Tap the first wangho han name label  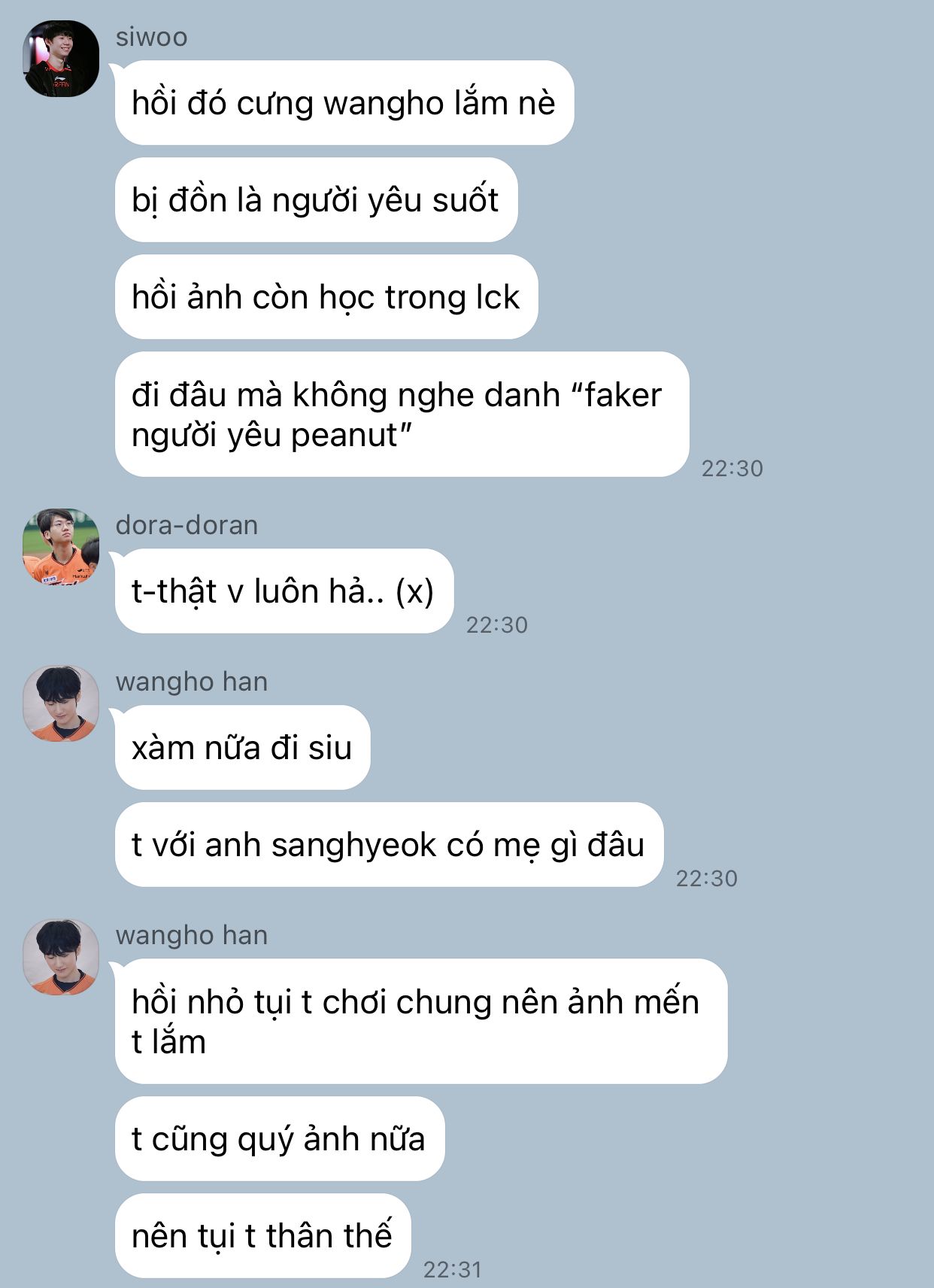click(192, 682)
